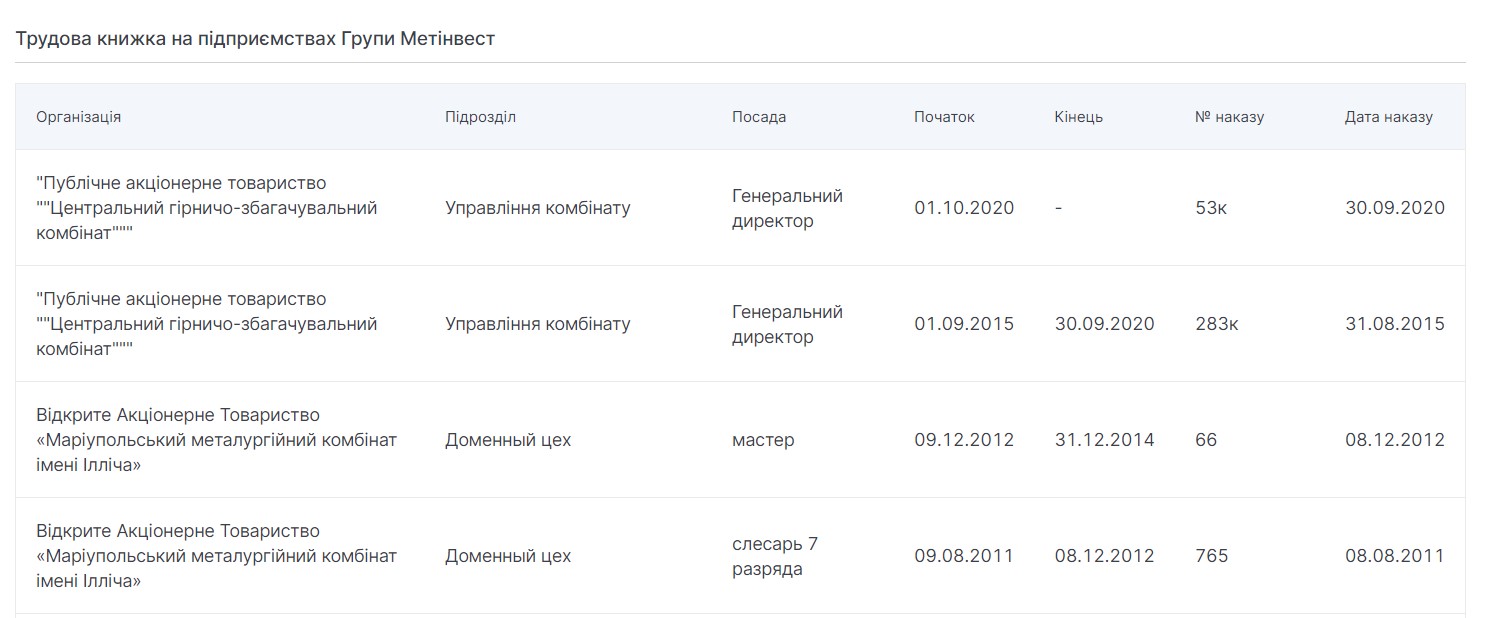Select the section title Трудова книжка
1491x618 pixels.
[x=255, y=40]
